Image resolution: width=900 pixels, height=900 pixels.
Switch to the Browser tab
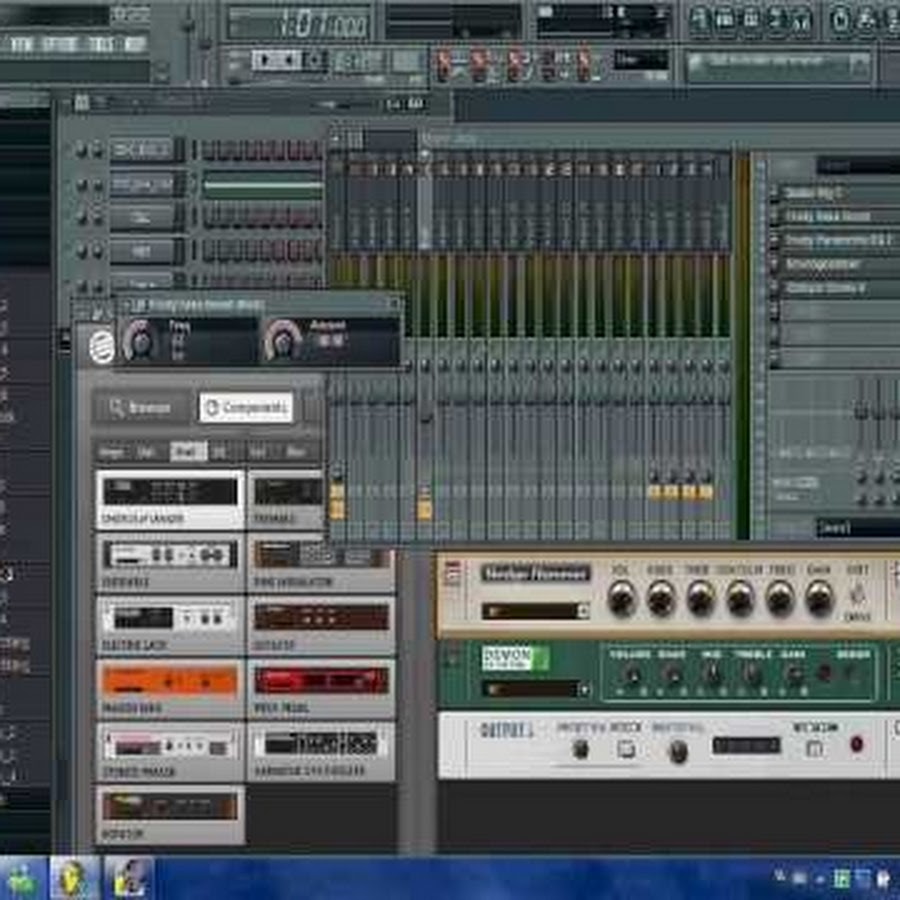click(140, 408)
